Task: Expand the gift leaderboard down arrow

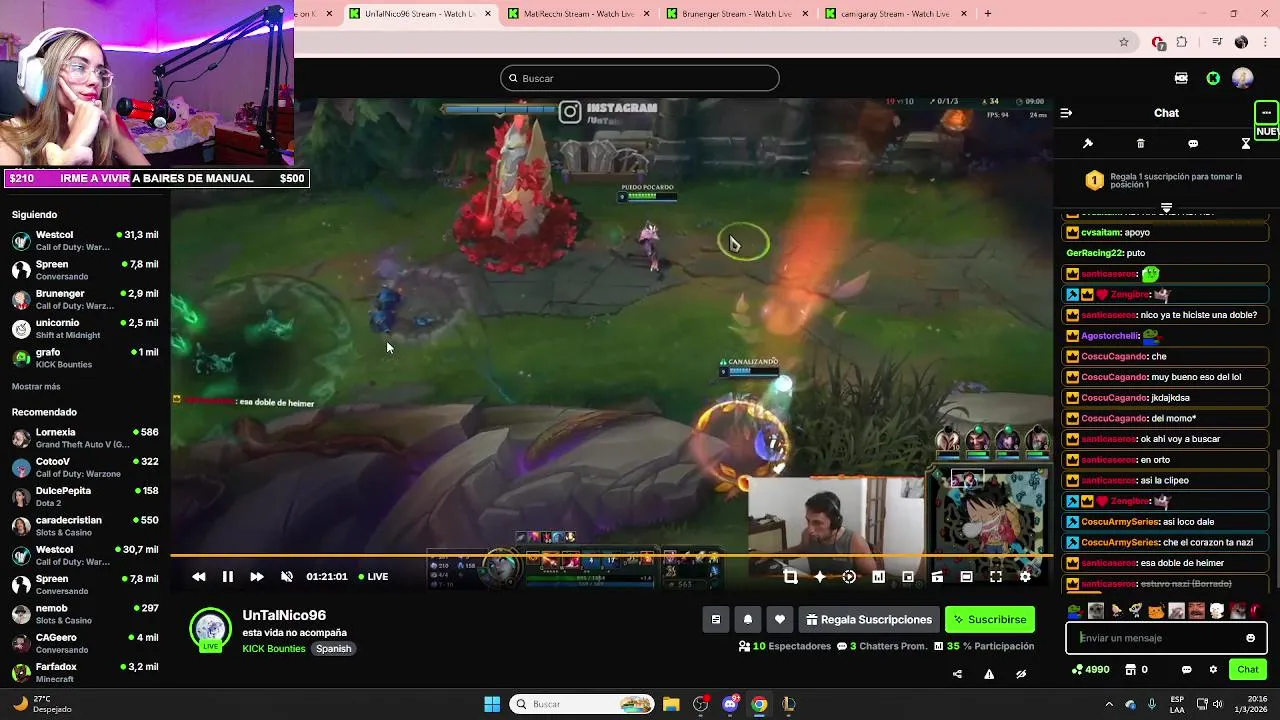Action: coord(1166,208)
